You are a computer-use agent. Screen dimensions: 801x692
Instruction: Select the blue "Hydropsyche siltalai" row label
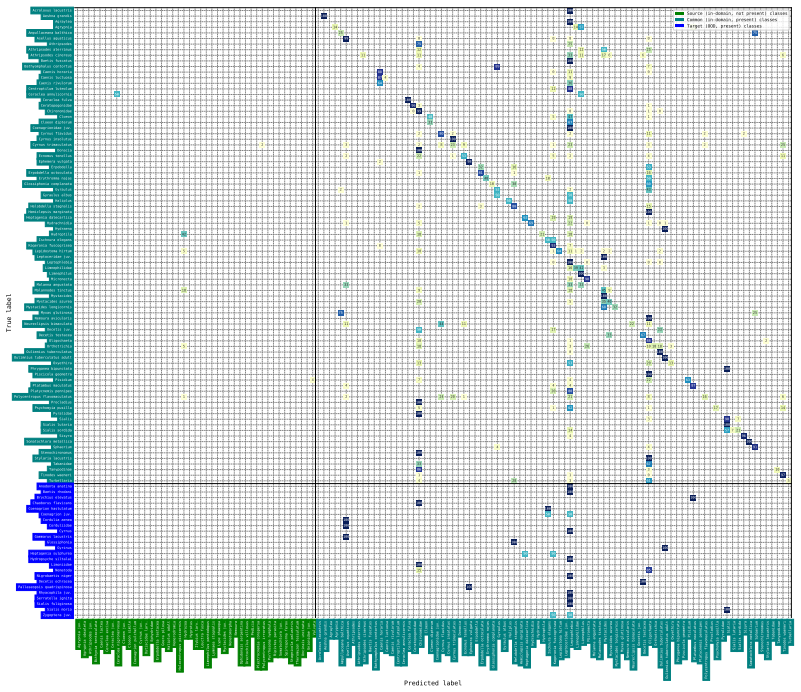tap(51, 559)
